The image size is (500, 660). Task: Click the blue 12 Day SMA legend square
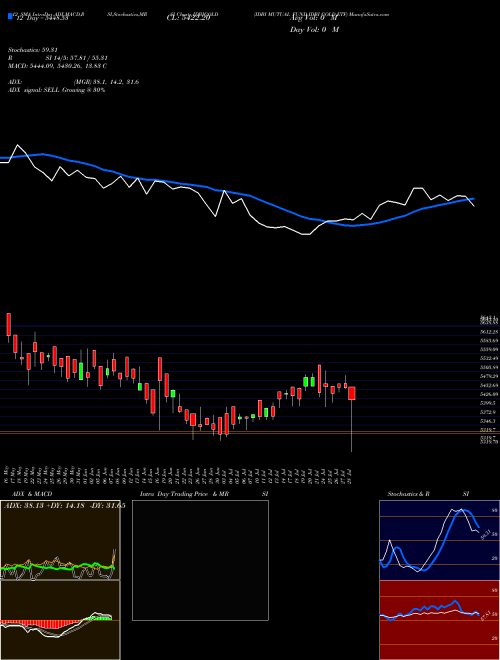point(10,17)
